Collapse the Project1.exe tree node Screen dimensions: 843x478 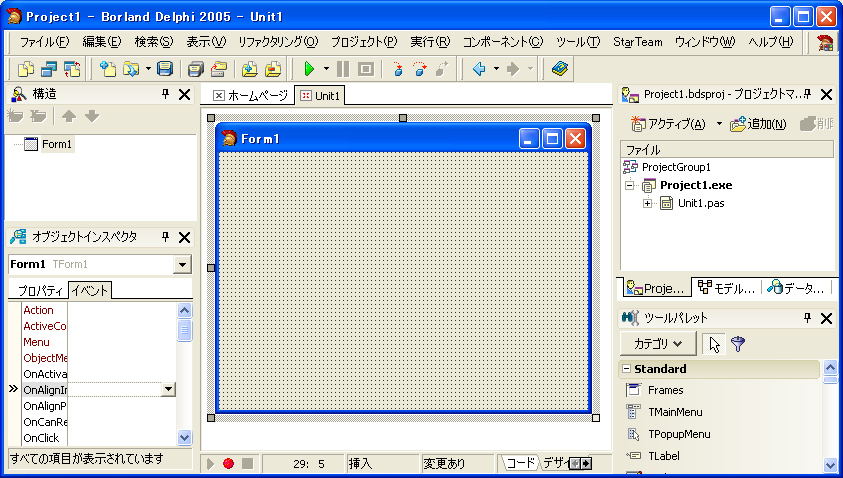[x=630, y=185]
